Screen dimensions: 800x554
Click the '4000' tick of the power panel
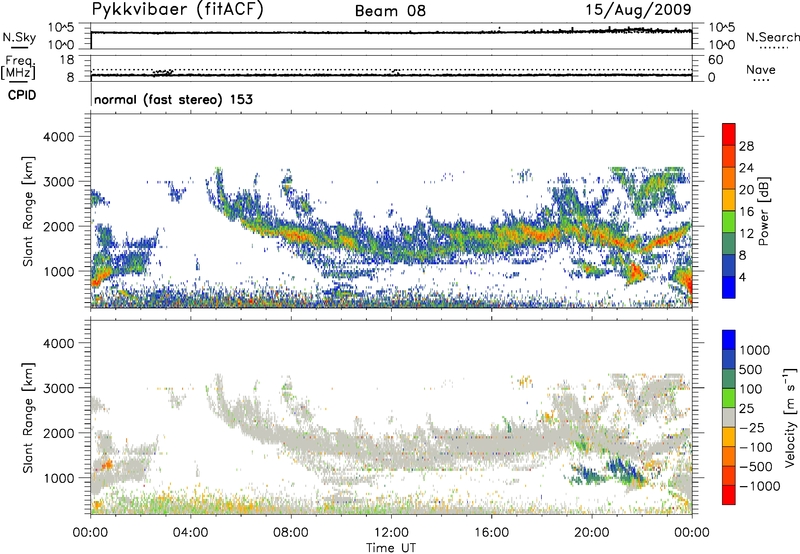tap(58, 137)
